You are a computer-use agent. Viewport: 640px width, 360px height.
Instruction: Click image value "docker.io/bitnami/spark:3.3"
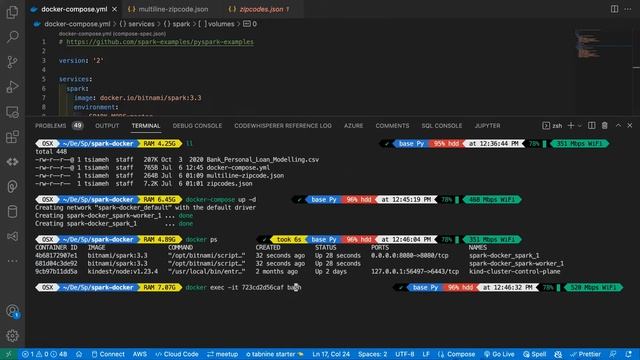point(150,98)
